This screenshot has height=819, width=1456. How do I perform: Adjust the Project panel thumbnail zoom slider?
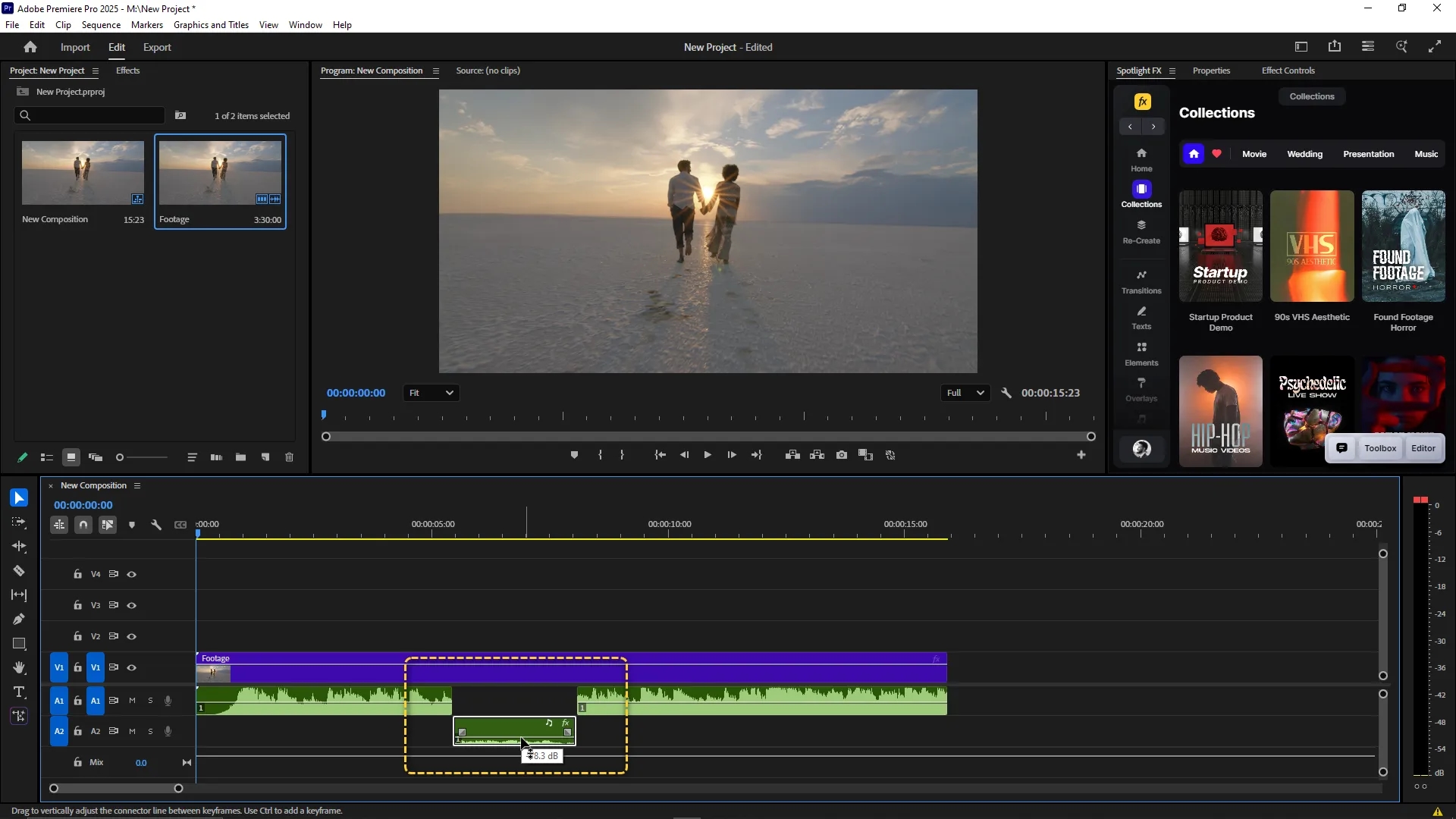click(142, 457)
